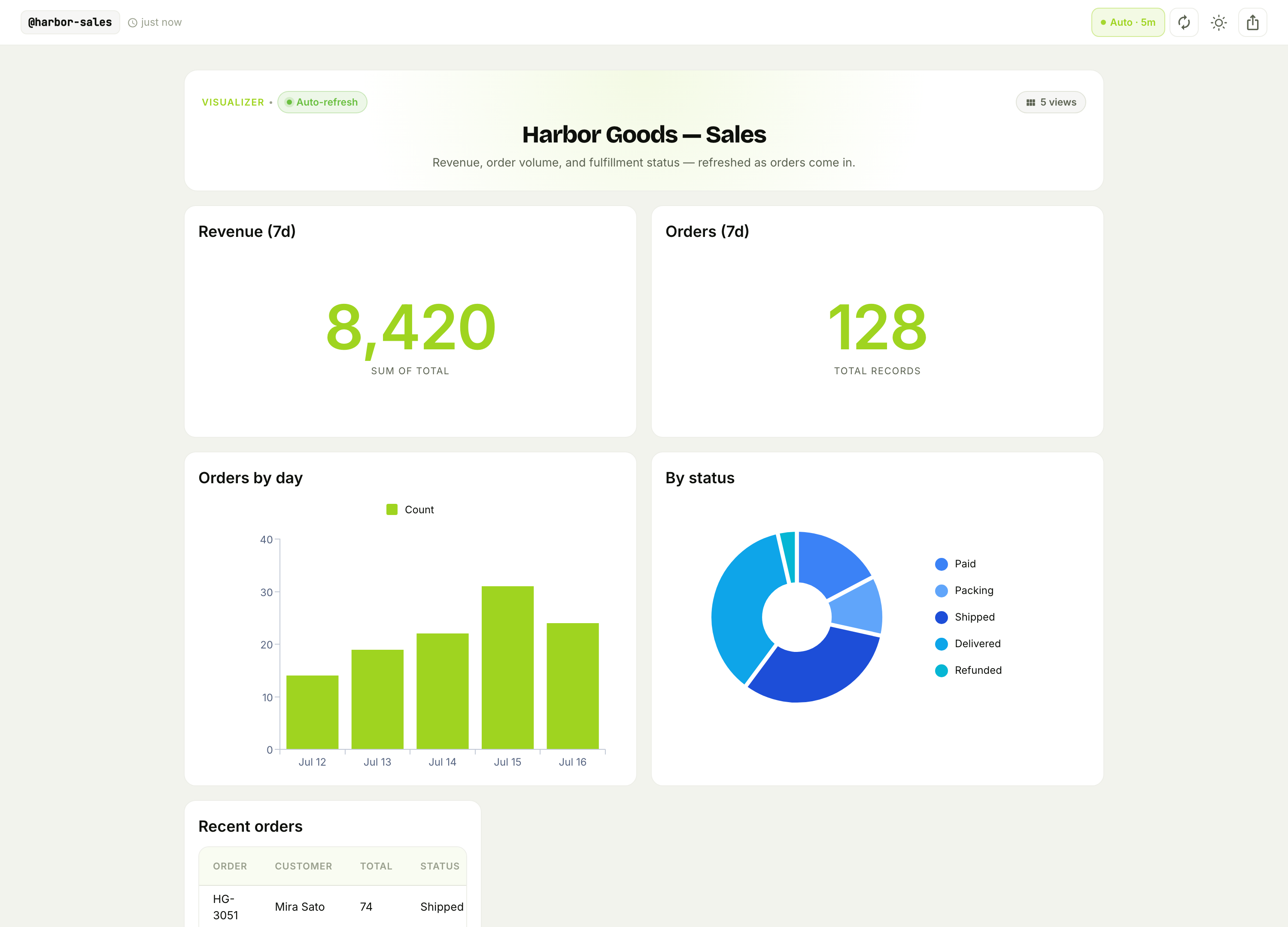Toggle the Auto · 5m refresh pill
The height and width of the screenshot is (927, 1288).
pos(1128,22)
